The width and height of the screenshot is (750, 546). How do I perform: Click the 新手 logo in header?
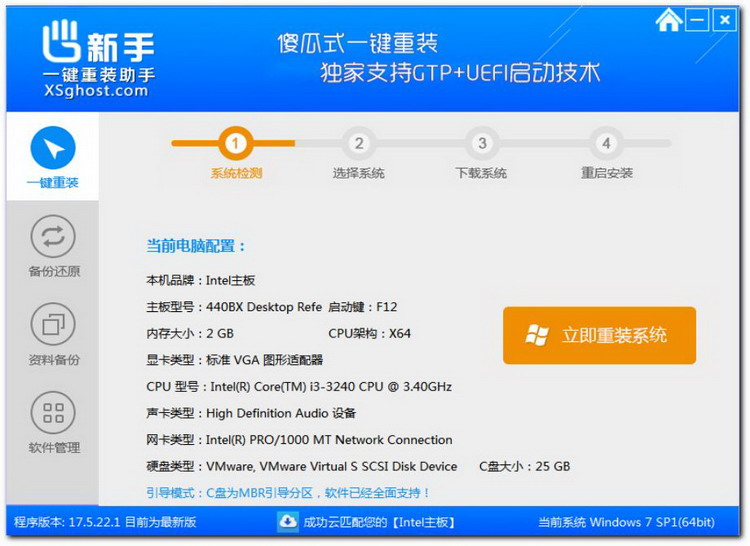(x=99, y=43)
